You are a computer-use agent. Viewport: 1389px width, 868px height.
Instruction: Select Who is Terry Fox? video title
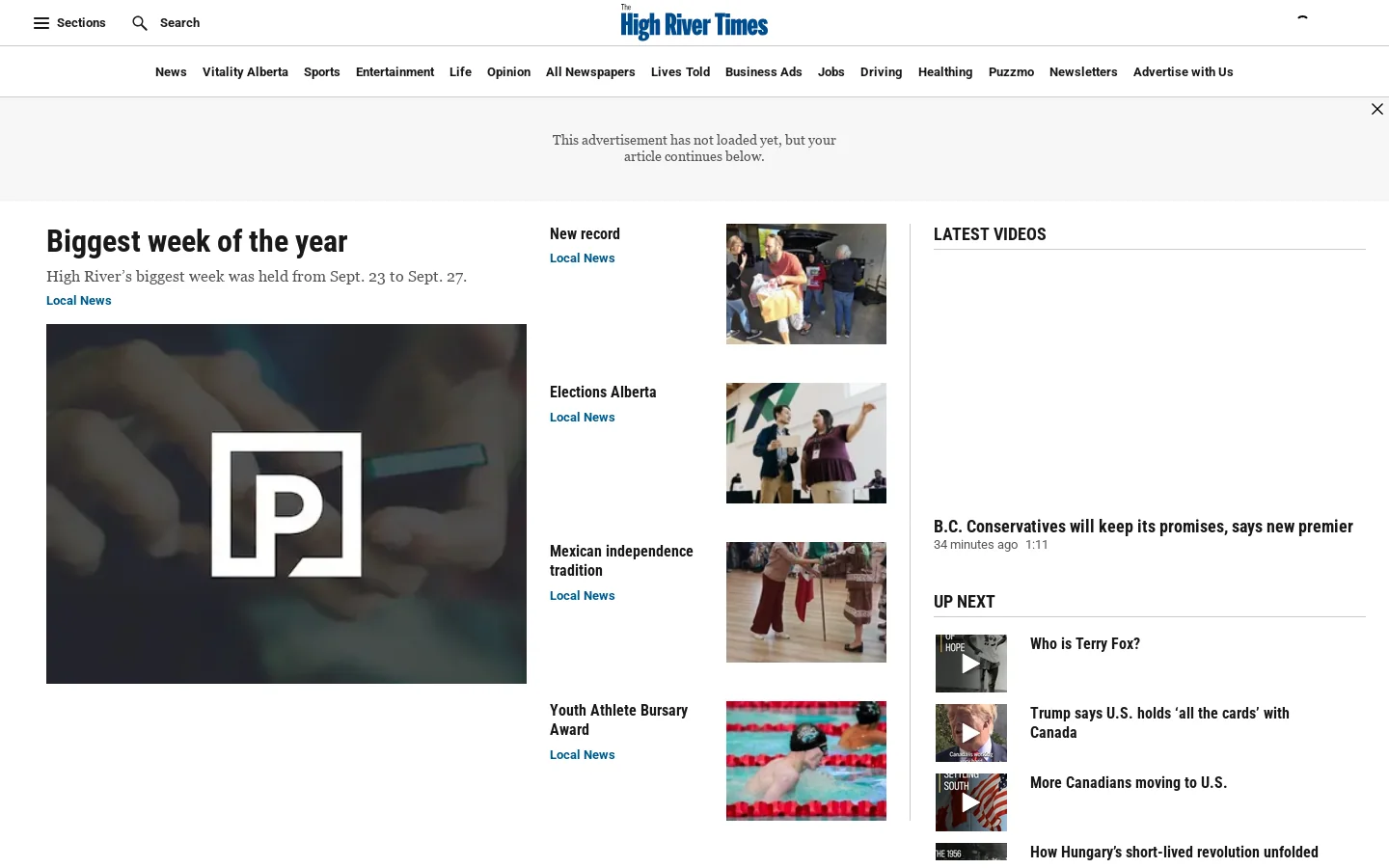[x=1085, y=644]
